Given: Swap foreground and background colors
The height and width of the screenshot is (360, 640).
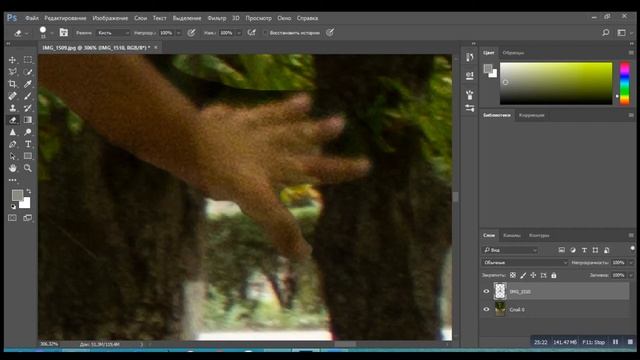Looking at the screenshot, I should 28,191.
